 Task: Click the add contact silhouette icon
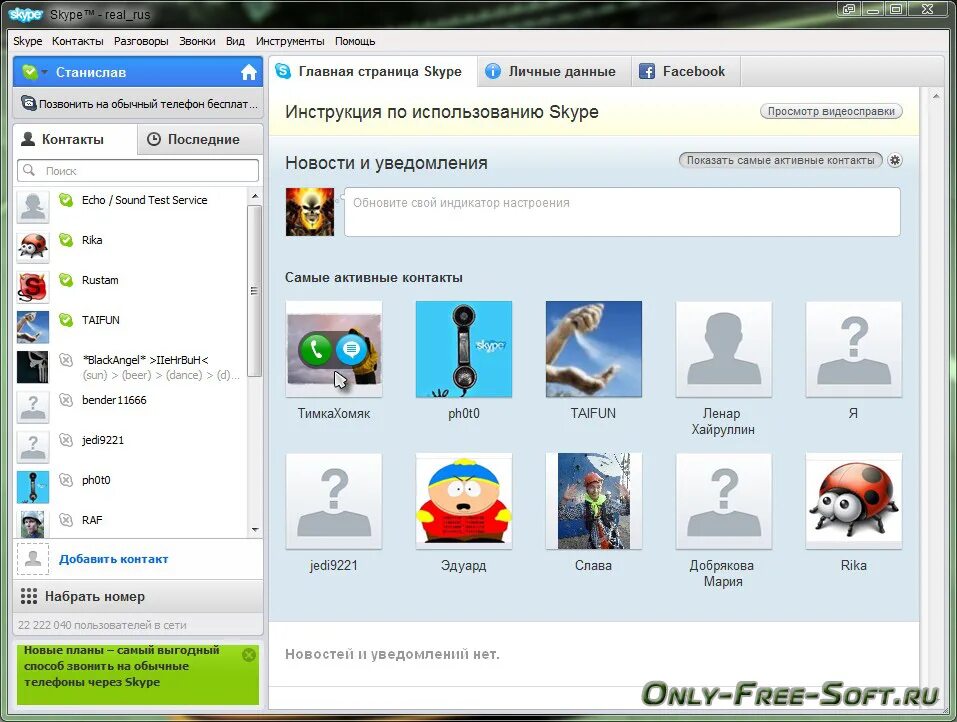(x=33, y=558)
